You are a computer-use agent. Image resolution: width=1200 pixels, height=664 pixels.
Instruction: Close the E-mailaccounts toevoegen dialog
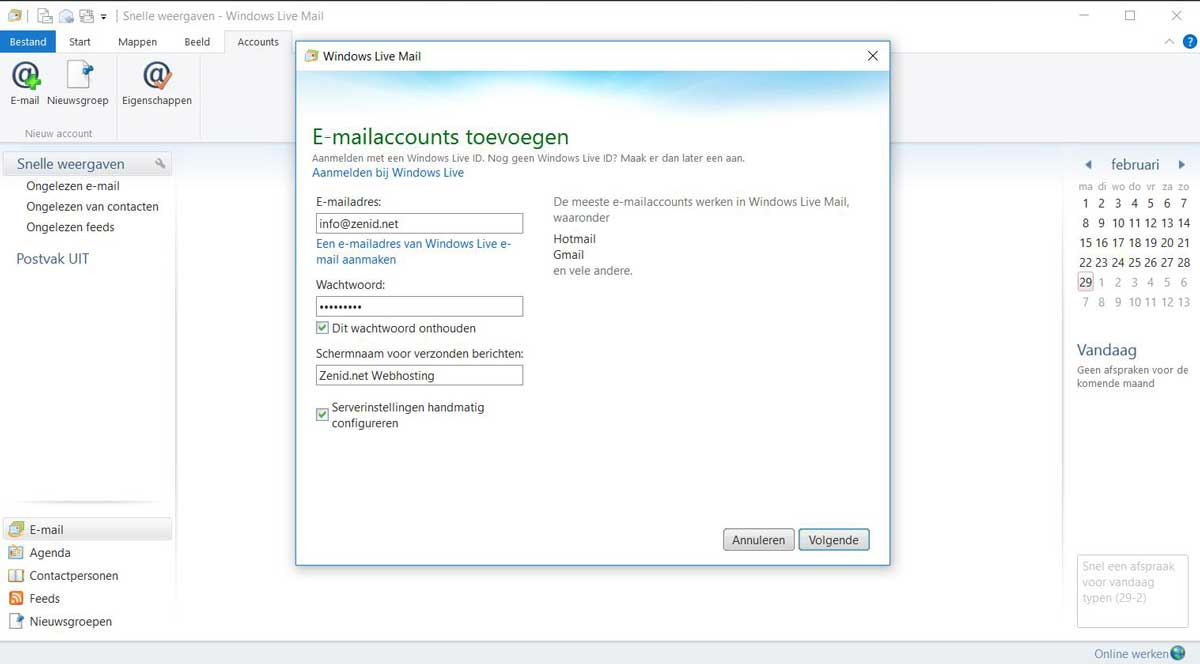(x=873, y=56)
